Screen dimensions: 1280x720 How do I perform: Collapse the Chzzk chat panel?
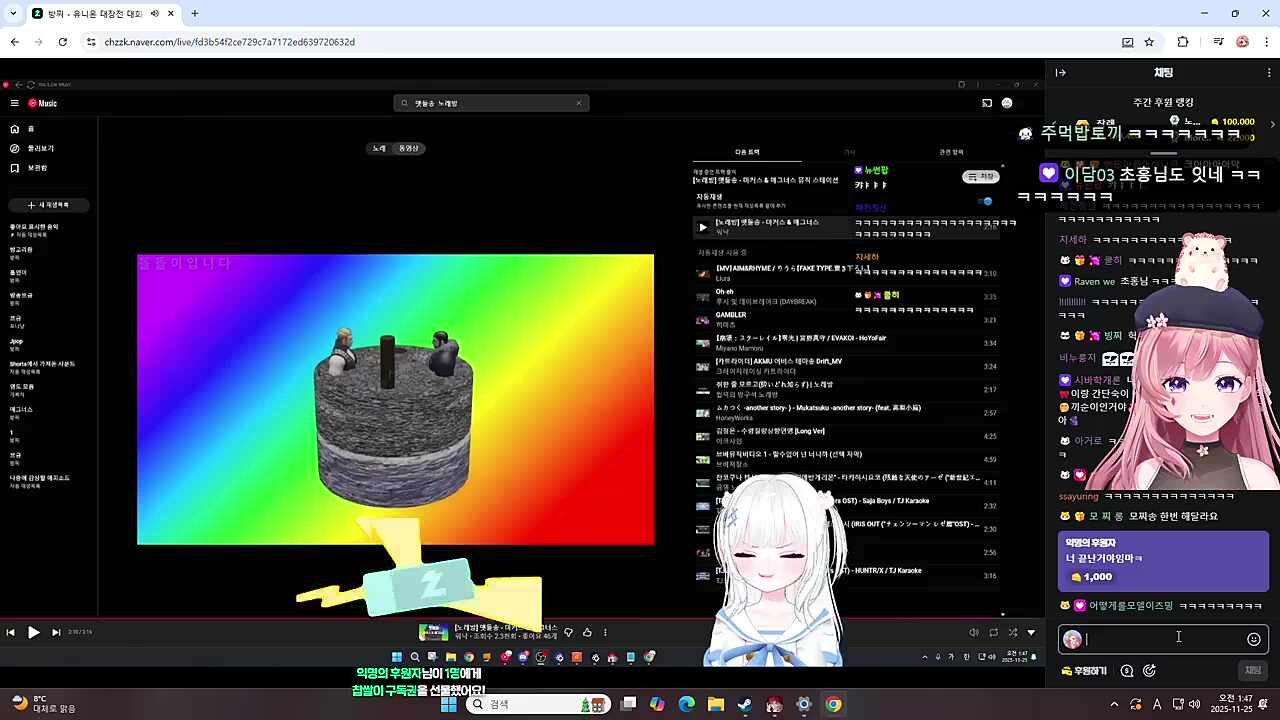[1061, 72]
